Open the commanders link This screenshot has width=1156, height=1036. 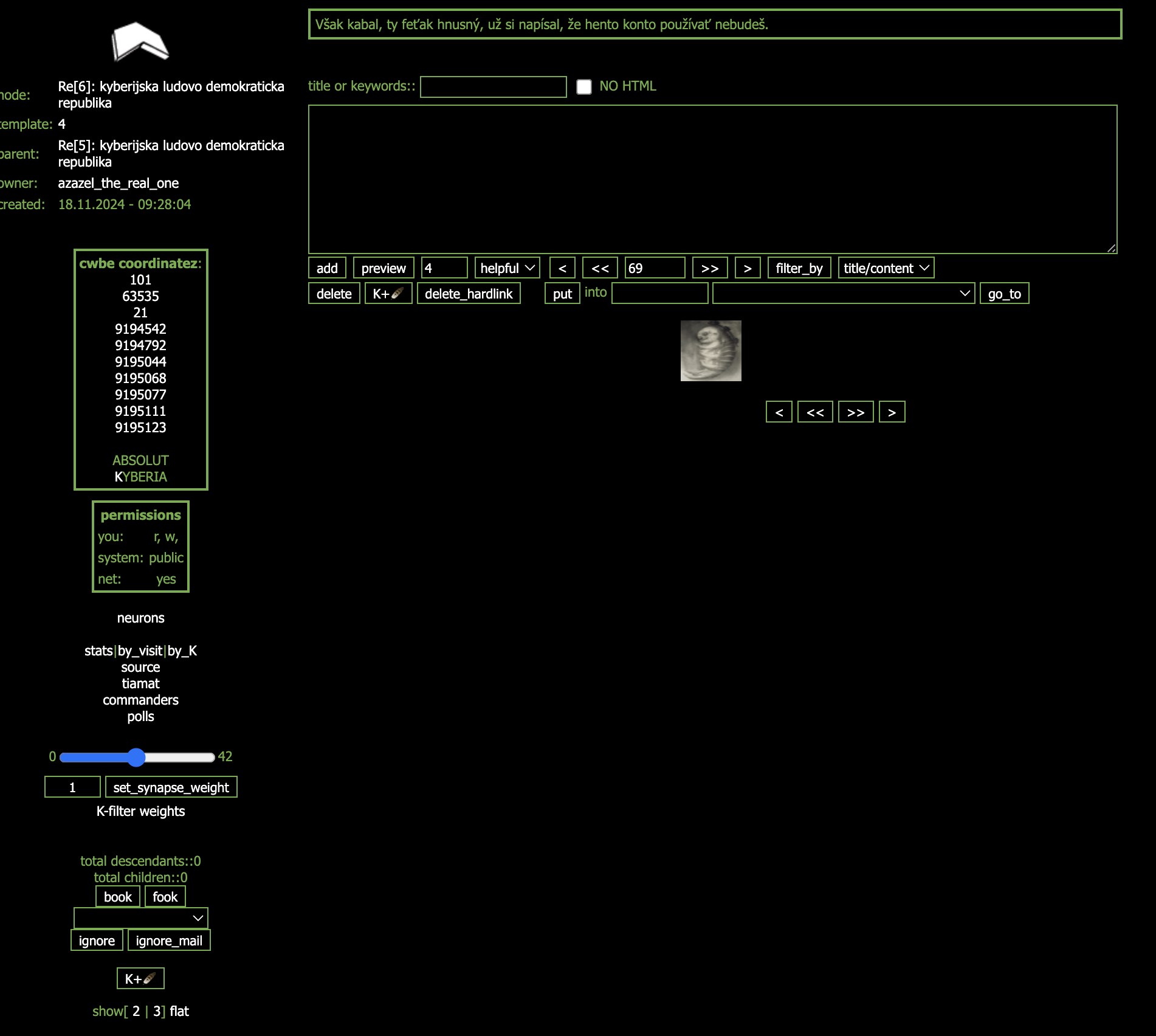(140, 700)
